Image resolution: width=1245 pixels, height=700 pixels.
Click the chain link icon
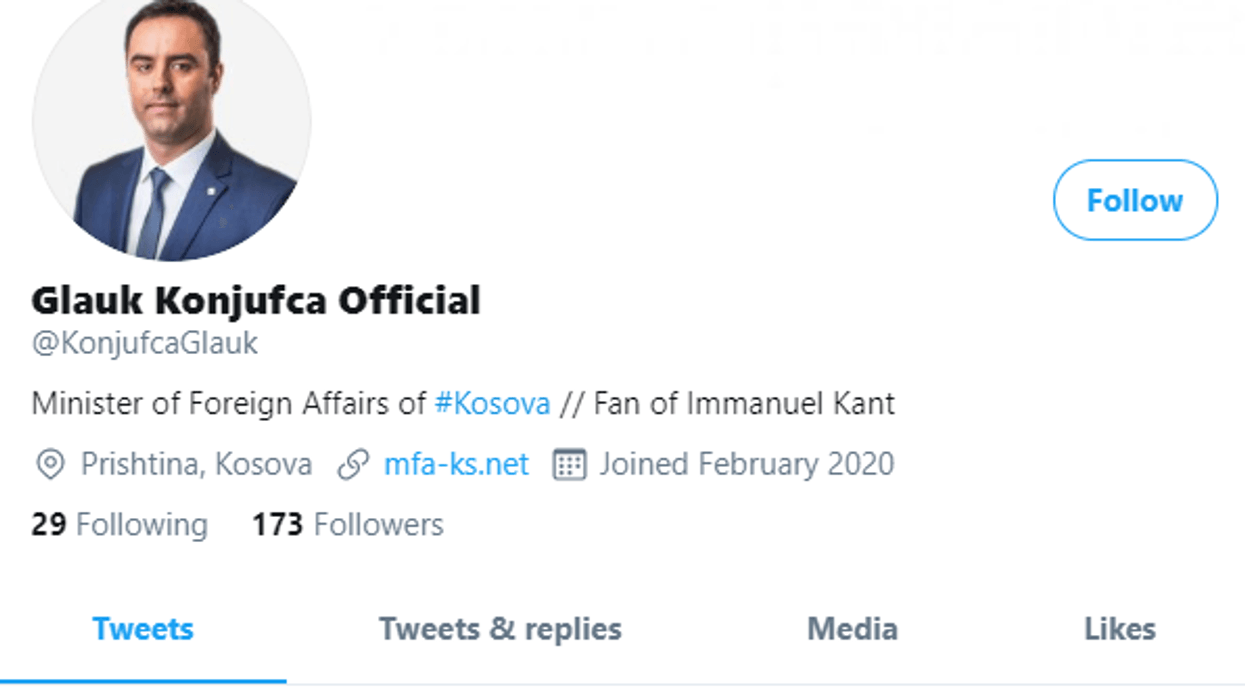[353, 465]
